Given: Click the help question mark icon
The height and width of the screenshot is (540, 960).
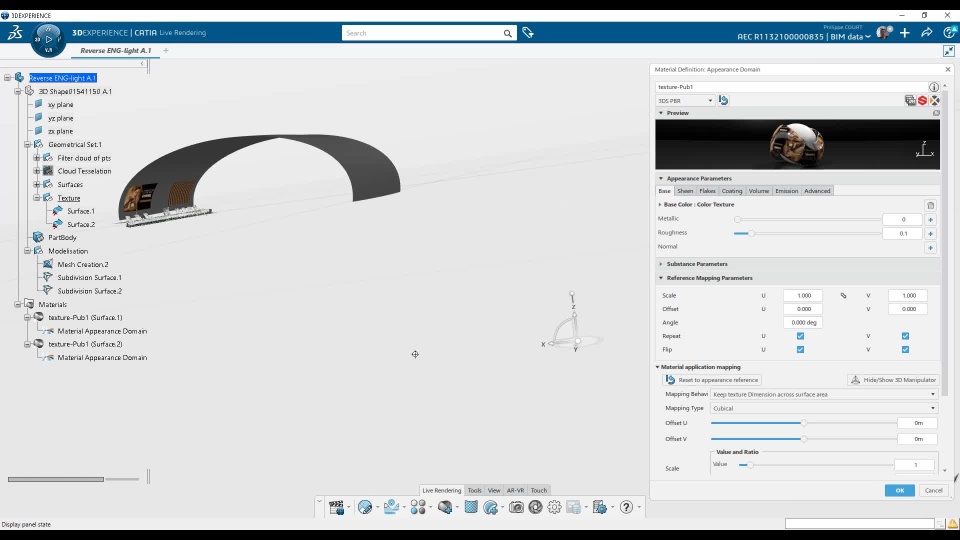Looking at the screenshot, I should coord(626,508).
